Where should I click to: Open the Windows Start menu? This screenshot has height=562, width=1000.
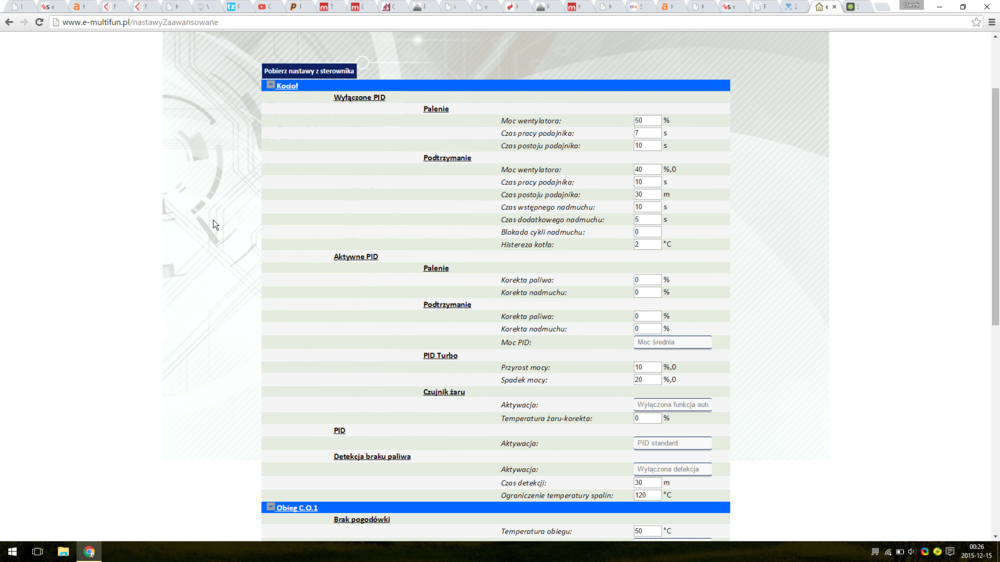pos(12,552)
